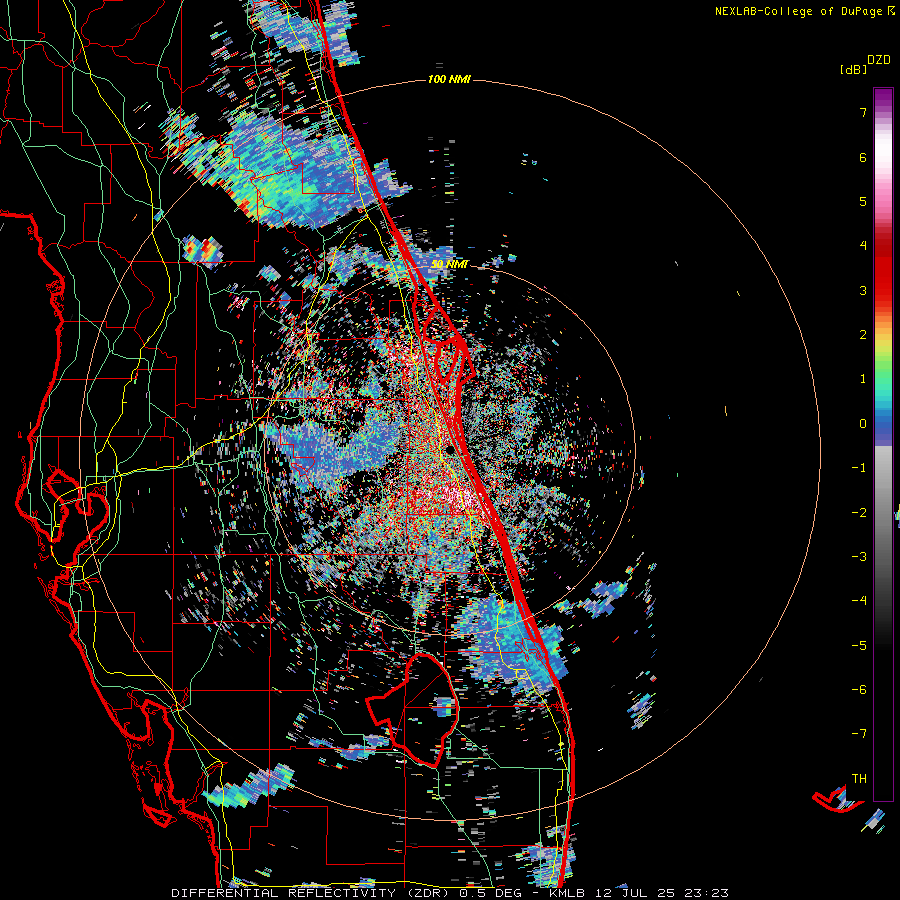This screenshot has height=900, width=900.
Task: Click the 3 value on the scale
Action: point(863,290)
